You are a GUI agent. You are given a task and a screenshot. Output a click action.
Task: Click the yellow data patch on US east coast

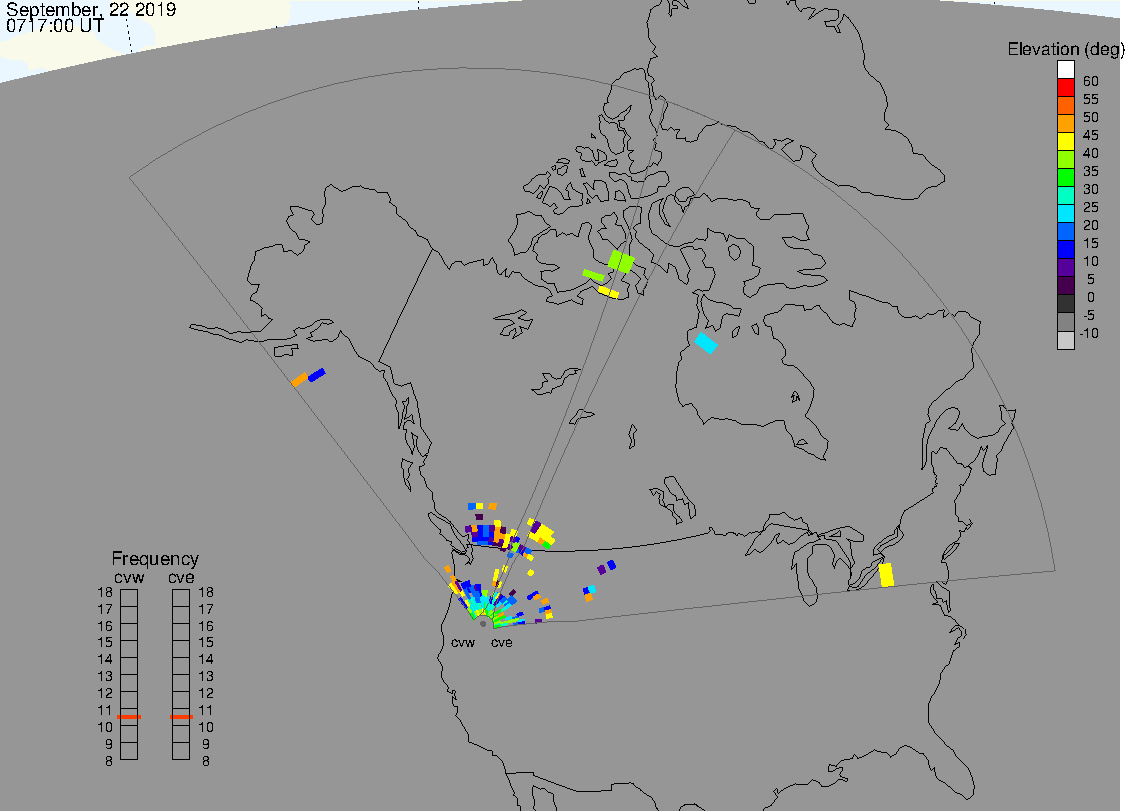pyautogui.click(x=887, y=575)
